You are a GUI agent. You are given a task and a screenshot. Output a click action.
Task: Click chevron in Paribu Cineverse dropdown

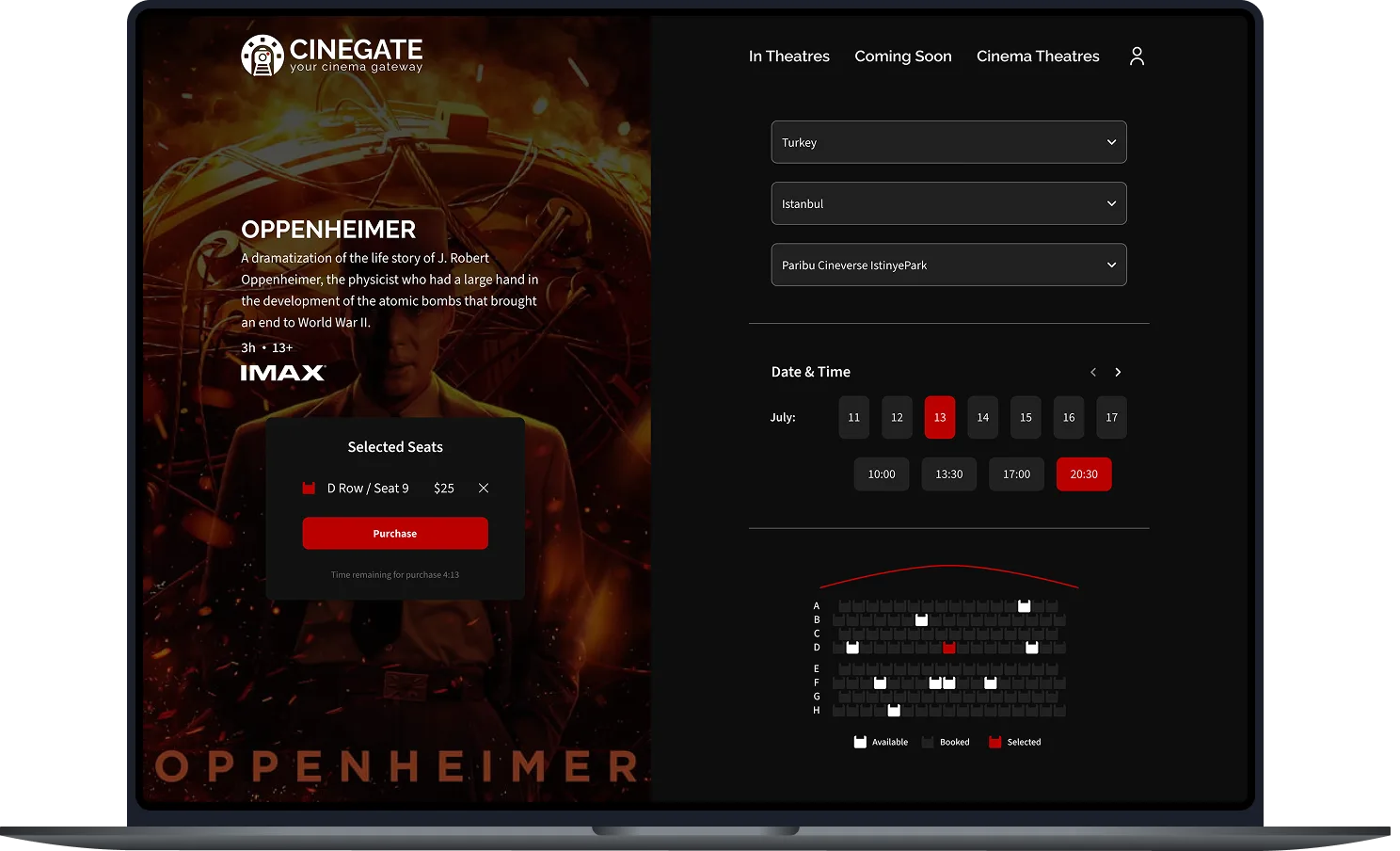(1111, 265)
